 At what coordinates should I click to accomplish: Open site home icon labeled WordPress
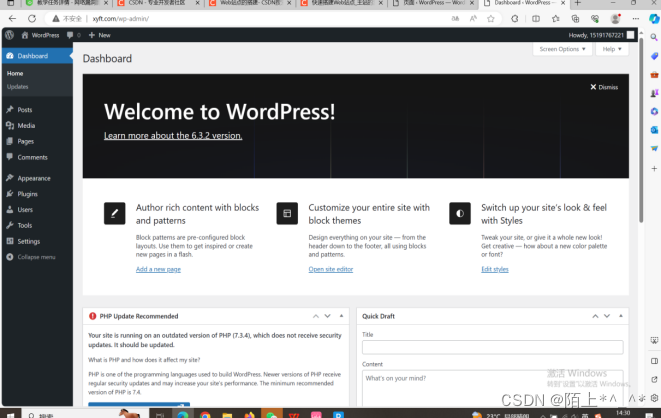pos(40,35)
